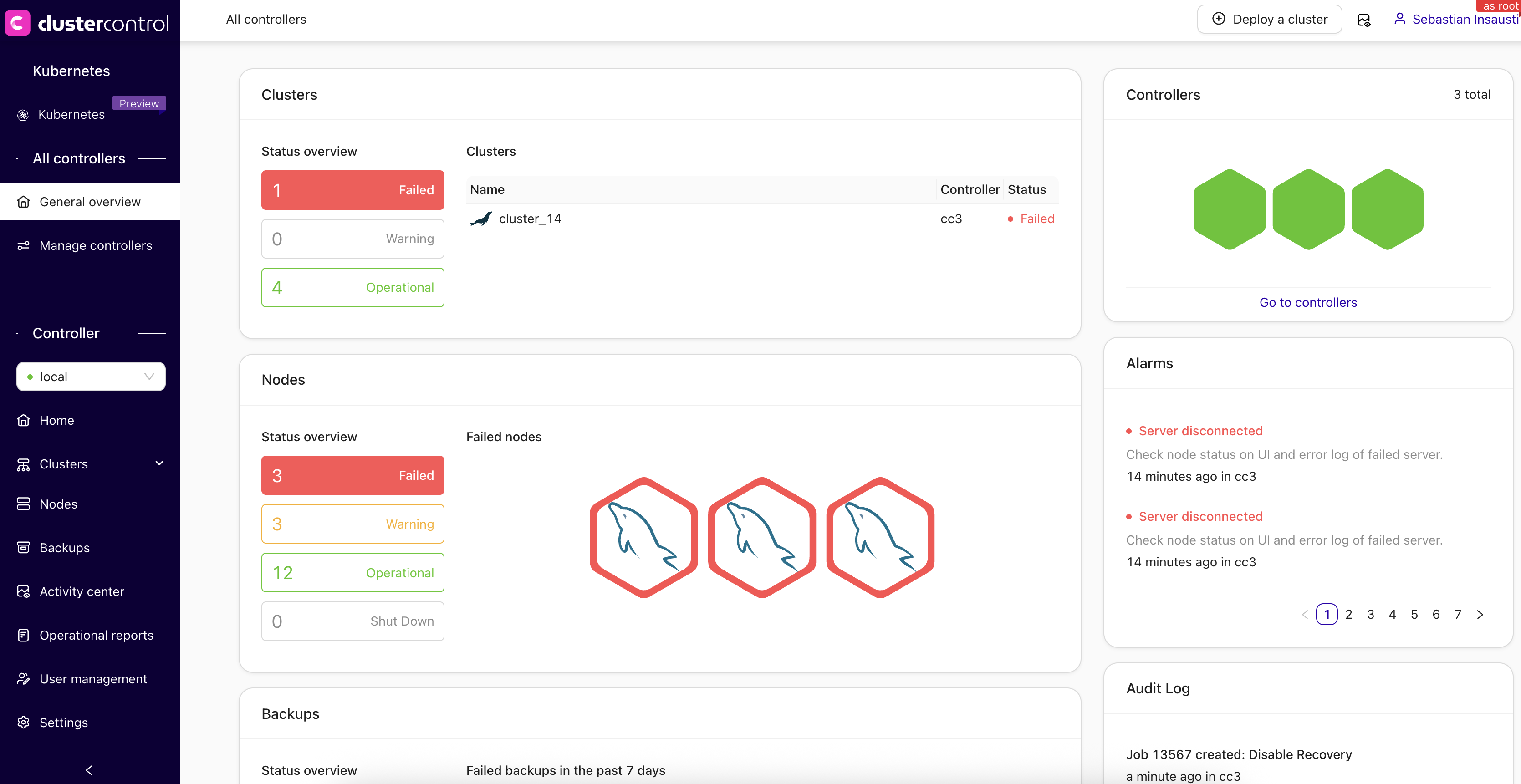Filter nodes by Warning status card

[x=352, y=524]
